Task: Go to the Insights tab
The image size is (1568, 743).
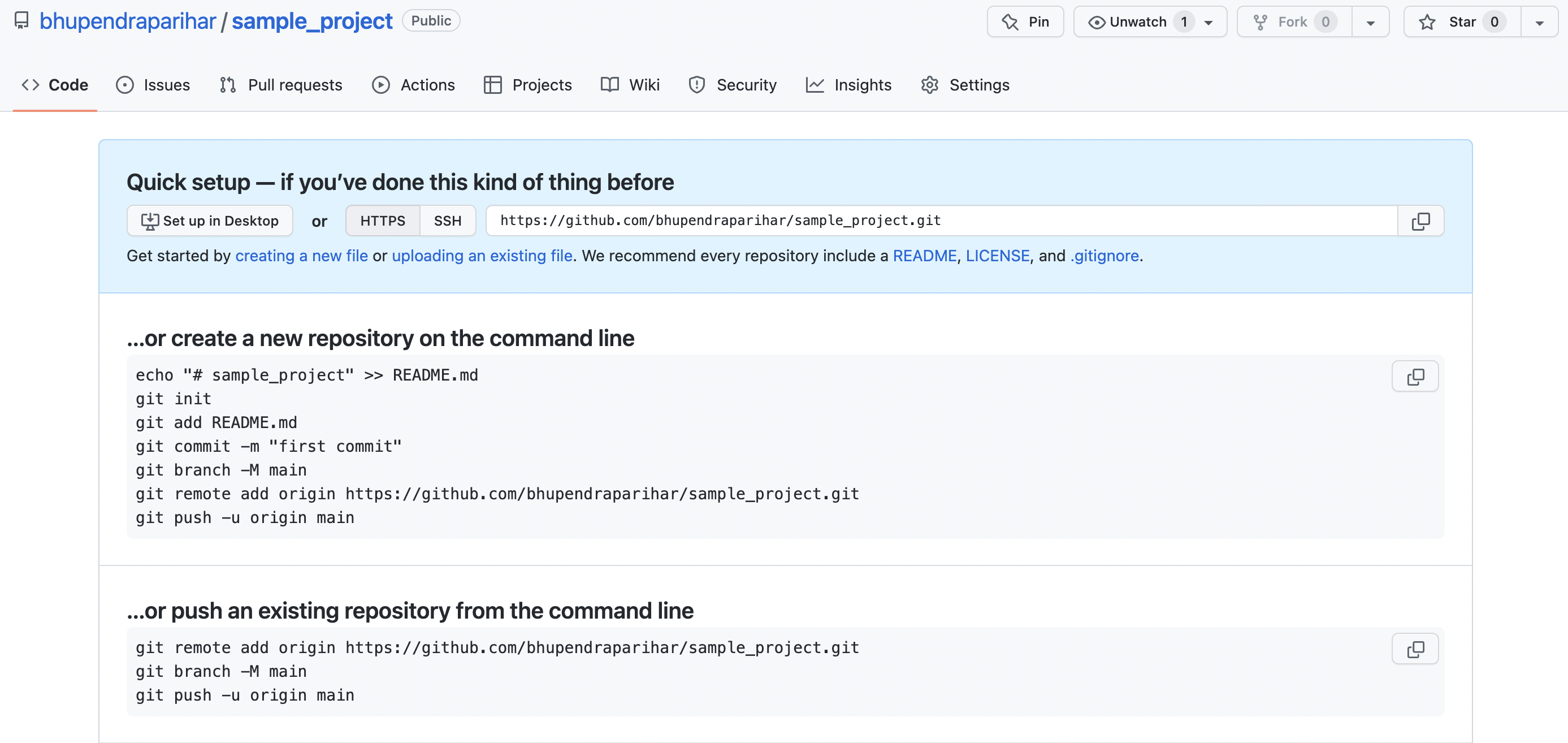Action: [848, 85]
